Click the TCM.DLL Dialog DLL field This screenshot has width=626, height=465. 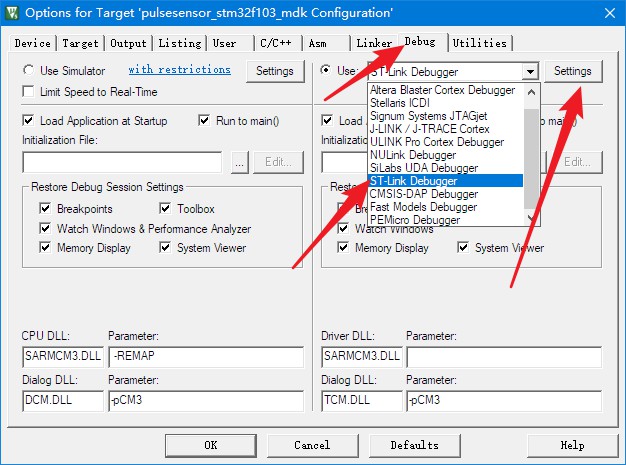pos(362,400)
